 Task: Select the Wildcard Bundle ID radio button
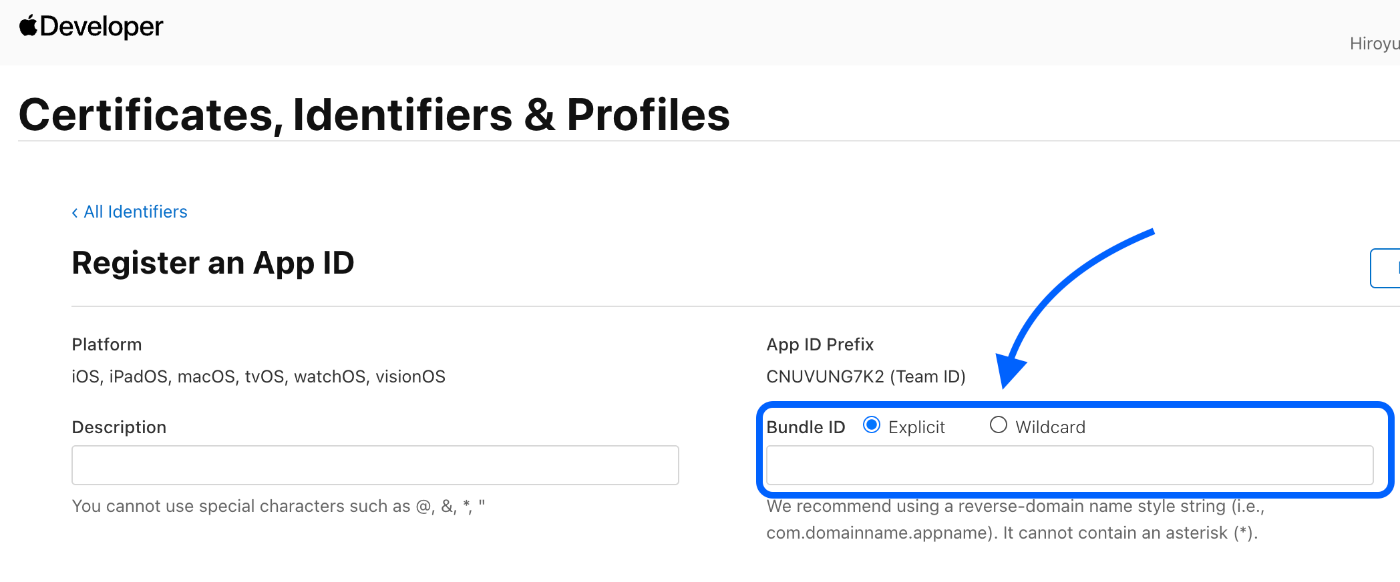click(998, 426)
